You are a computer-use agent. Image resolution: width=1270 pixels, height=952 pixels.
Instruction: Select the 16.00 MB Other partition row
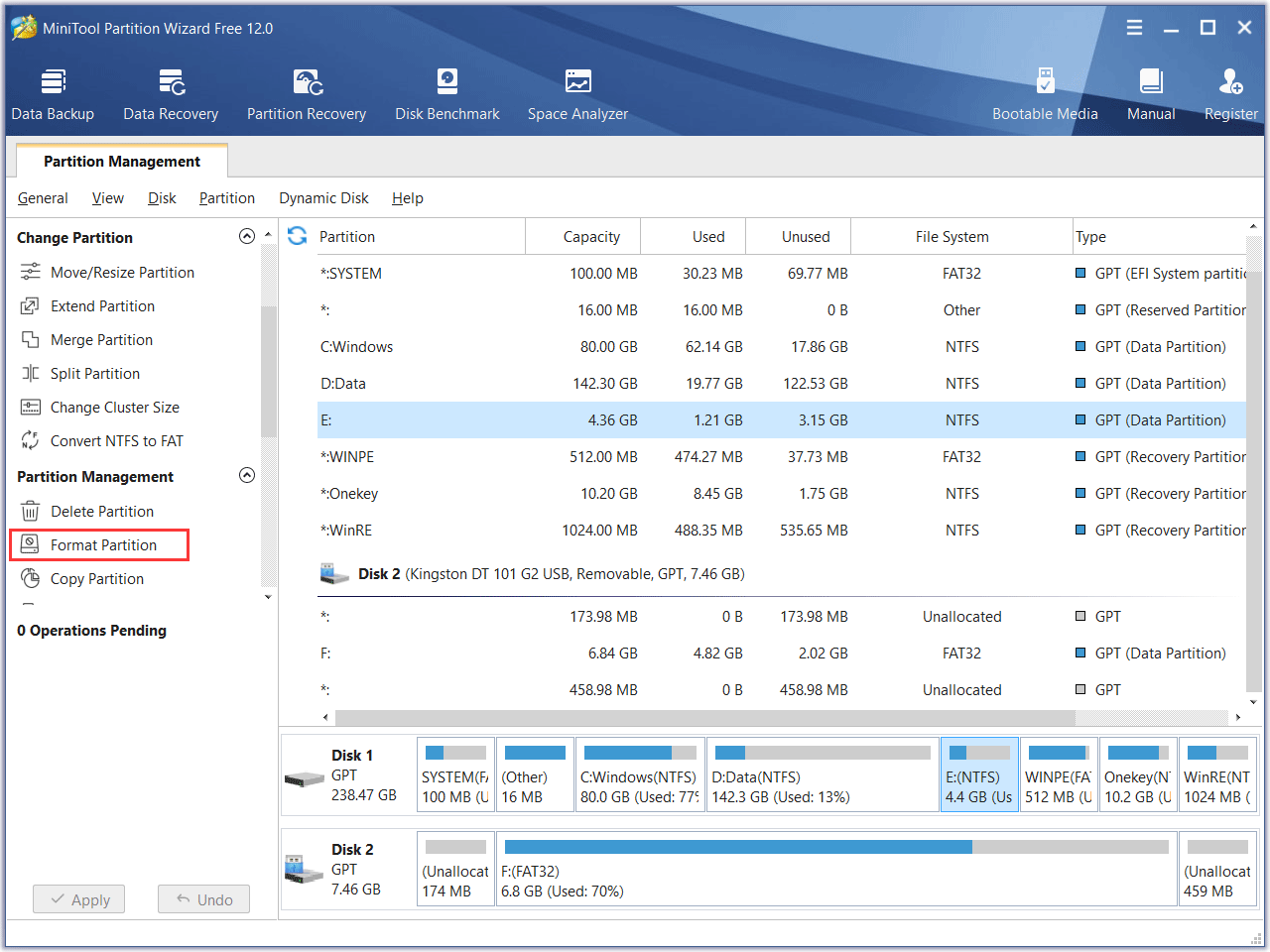(781, 309)
